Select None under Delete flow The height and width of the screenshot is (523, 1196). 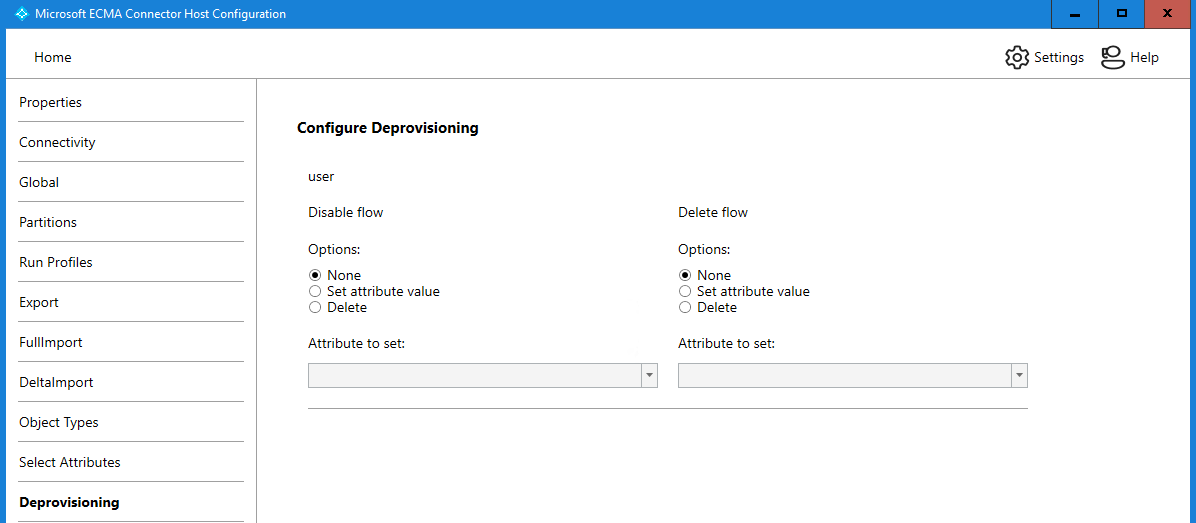pos(685,275)
